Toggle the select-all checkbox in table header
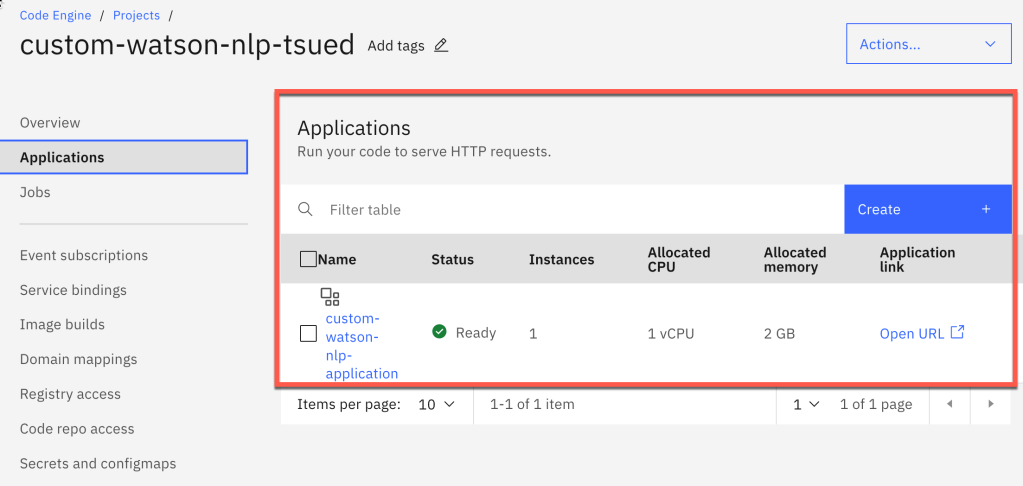The image size is (1023, 486). 308,259
